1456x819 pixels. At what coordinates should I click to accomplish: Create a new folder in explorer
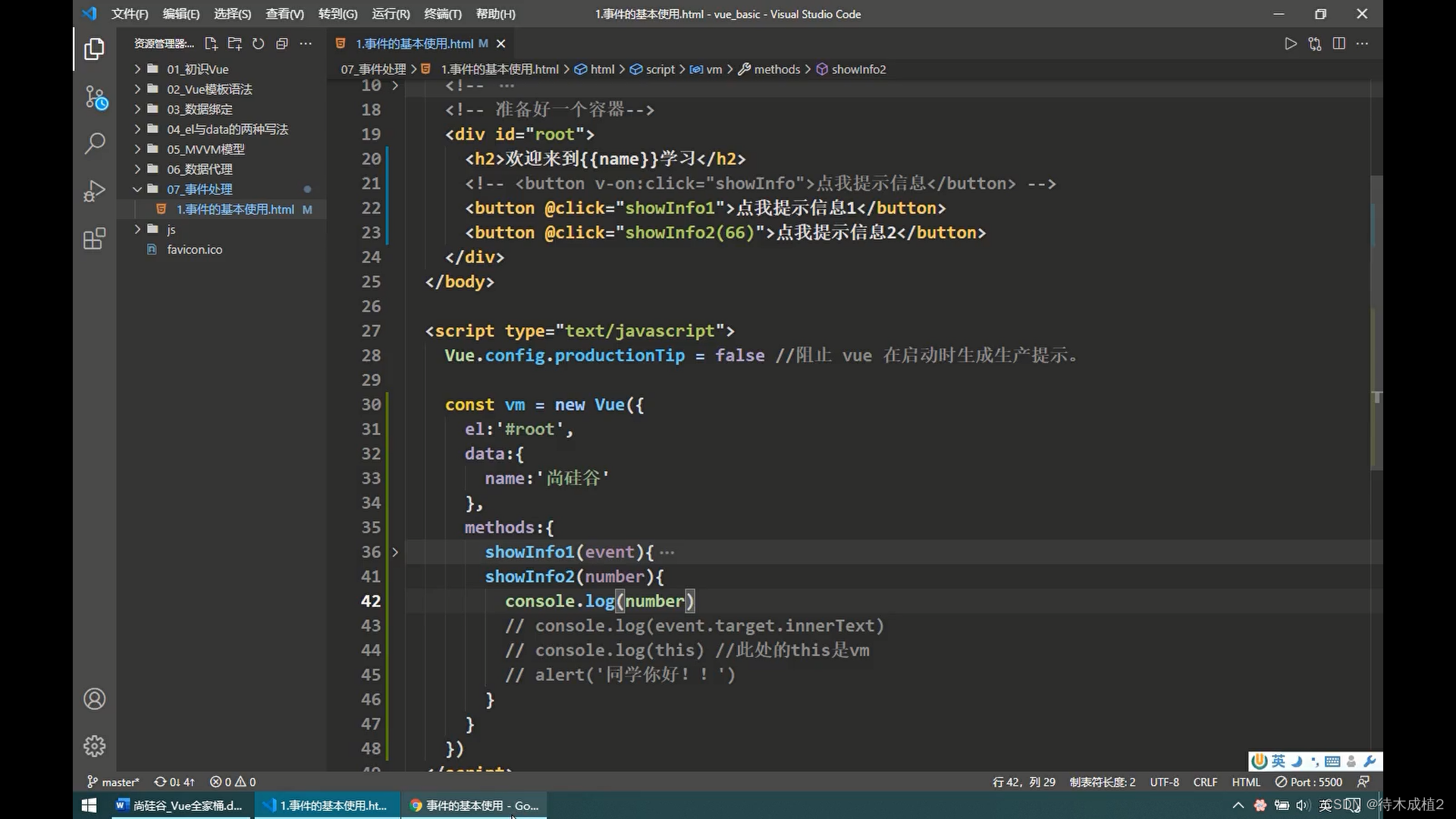tap(235, 44)
